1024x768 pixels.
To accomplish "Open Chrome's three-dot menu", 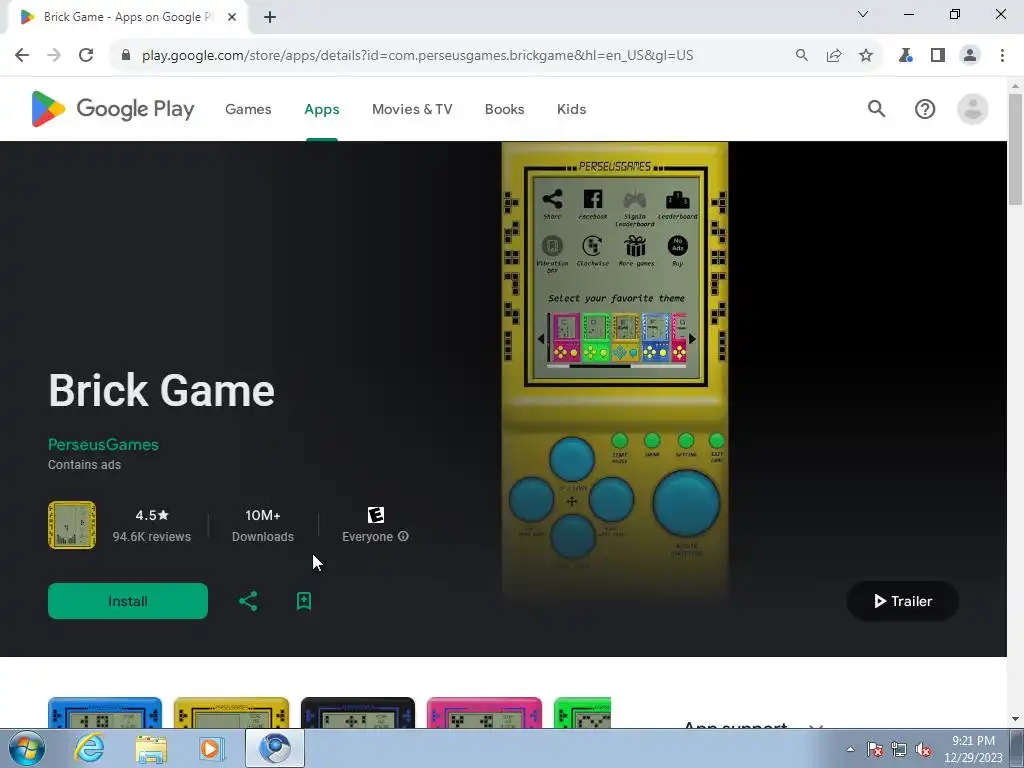I will click(x=1002, y=55).
